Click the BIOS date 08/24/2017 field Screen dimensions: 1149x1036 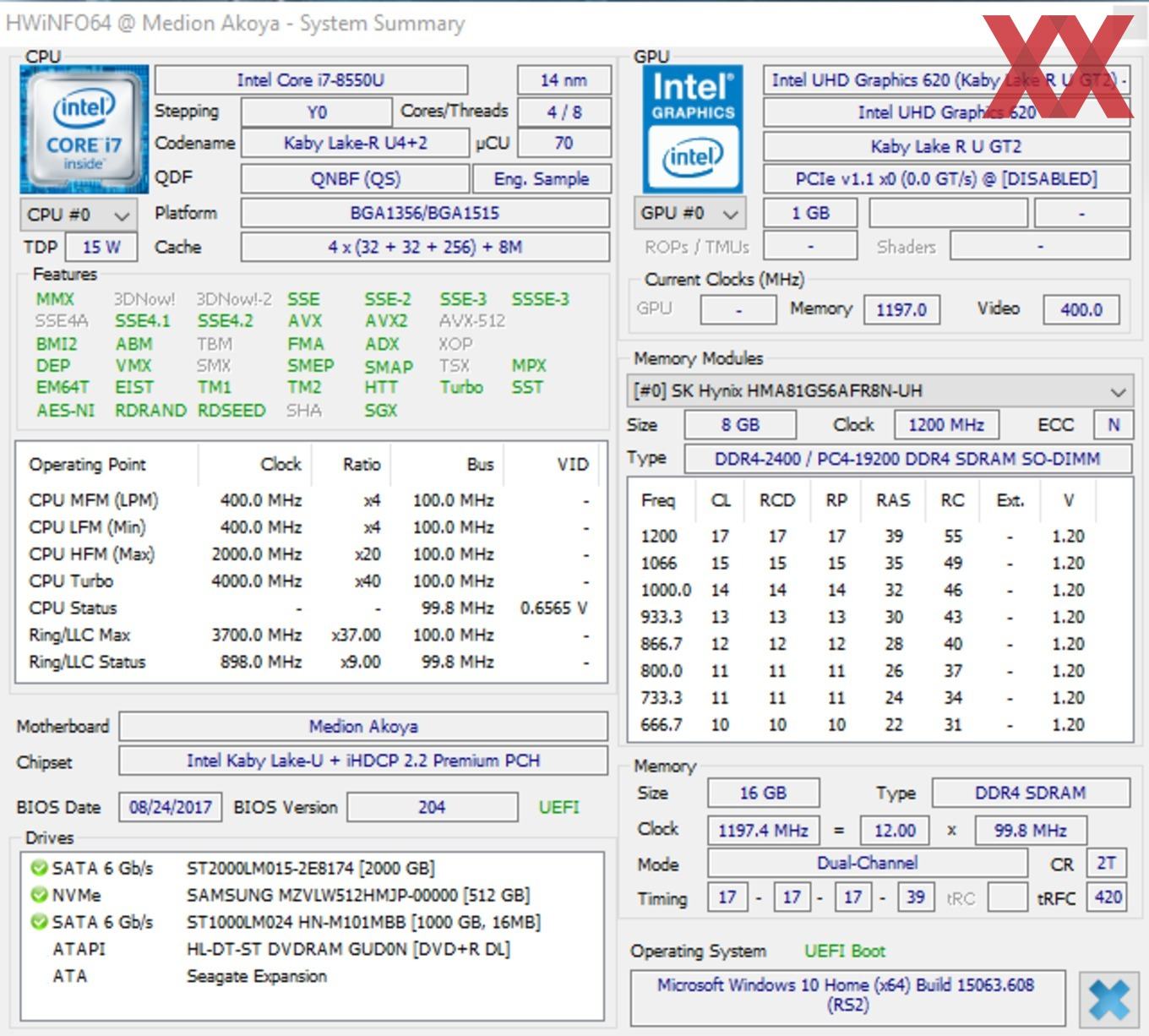[x=171, y=807]
